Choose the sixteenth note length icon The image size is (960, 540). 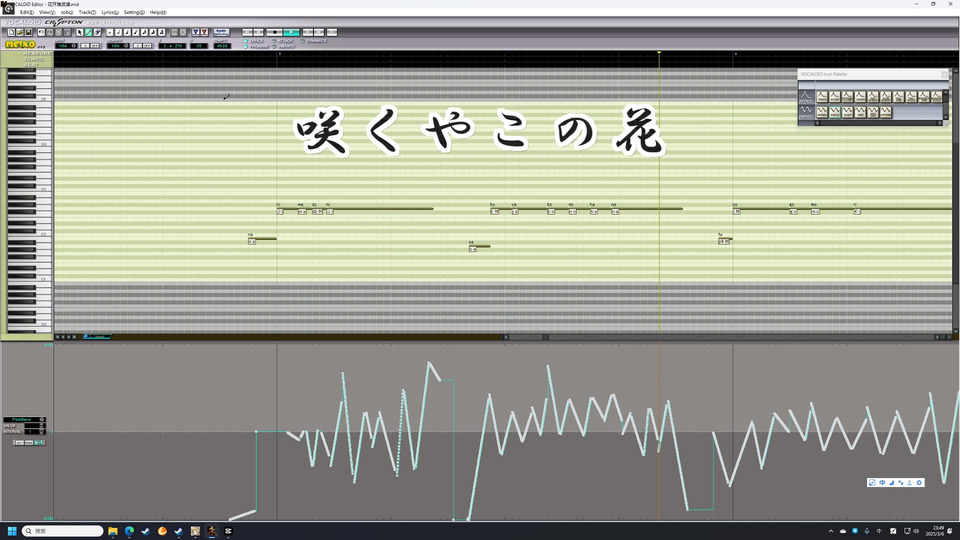pos(143,32)
